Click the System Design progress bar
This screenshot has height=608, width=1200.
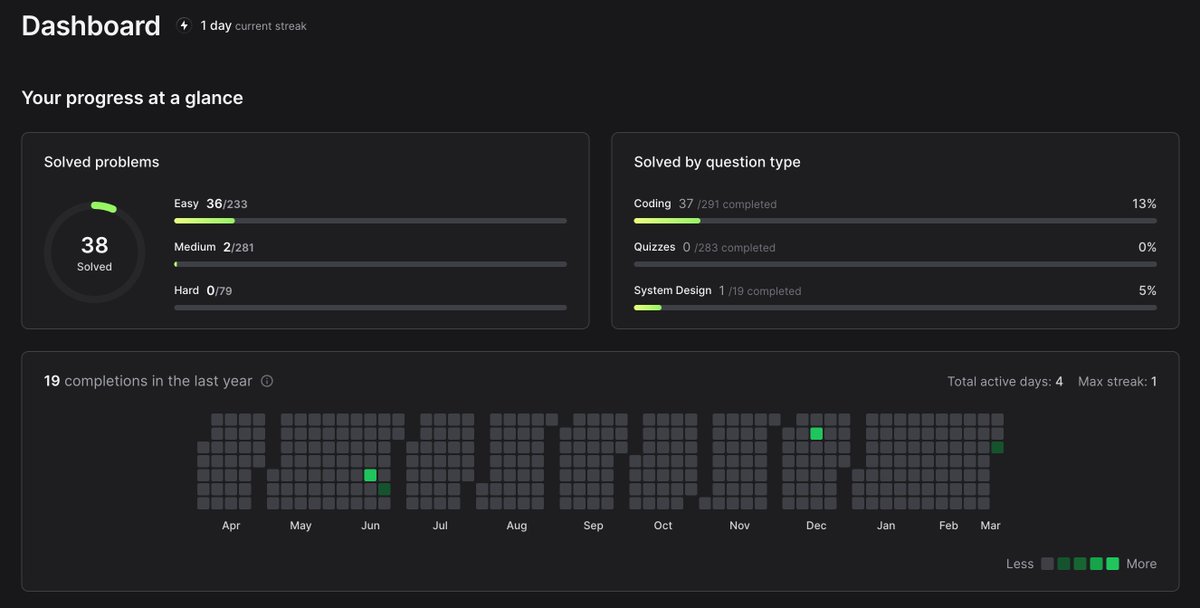[895, 307]
